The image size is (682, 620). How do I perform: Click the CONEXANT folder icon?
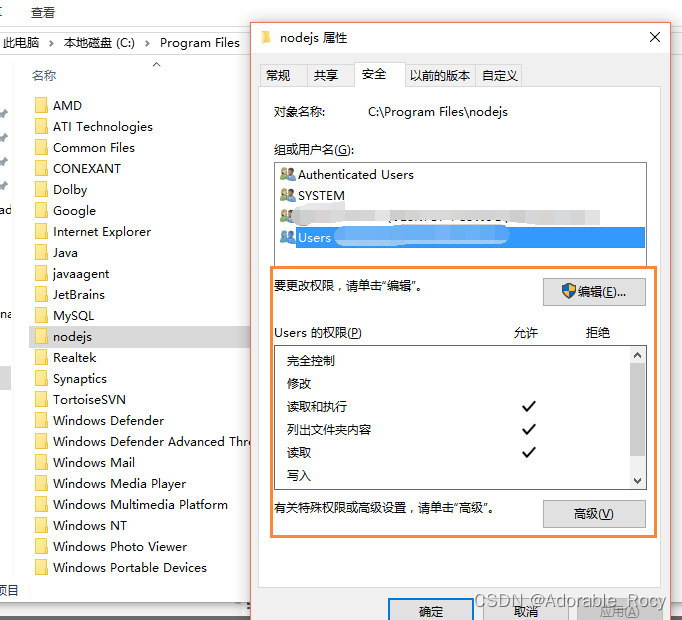tap(41, 168)
